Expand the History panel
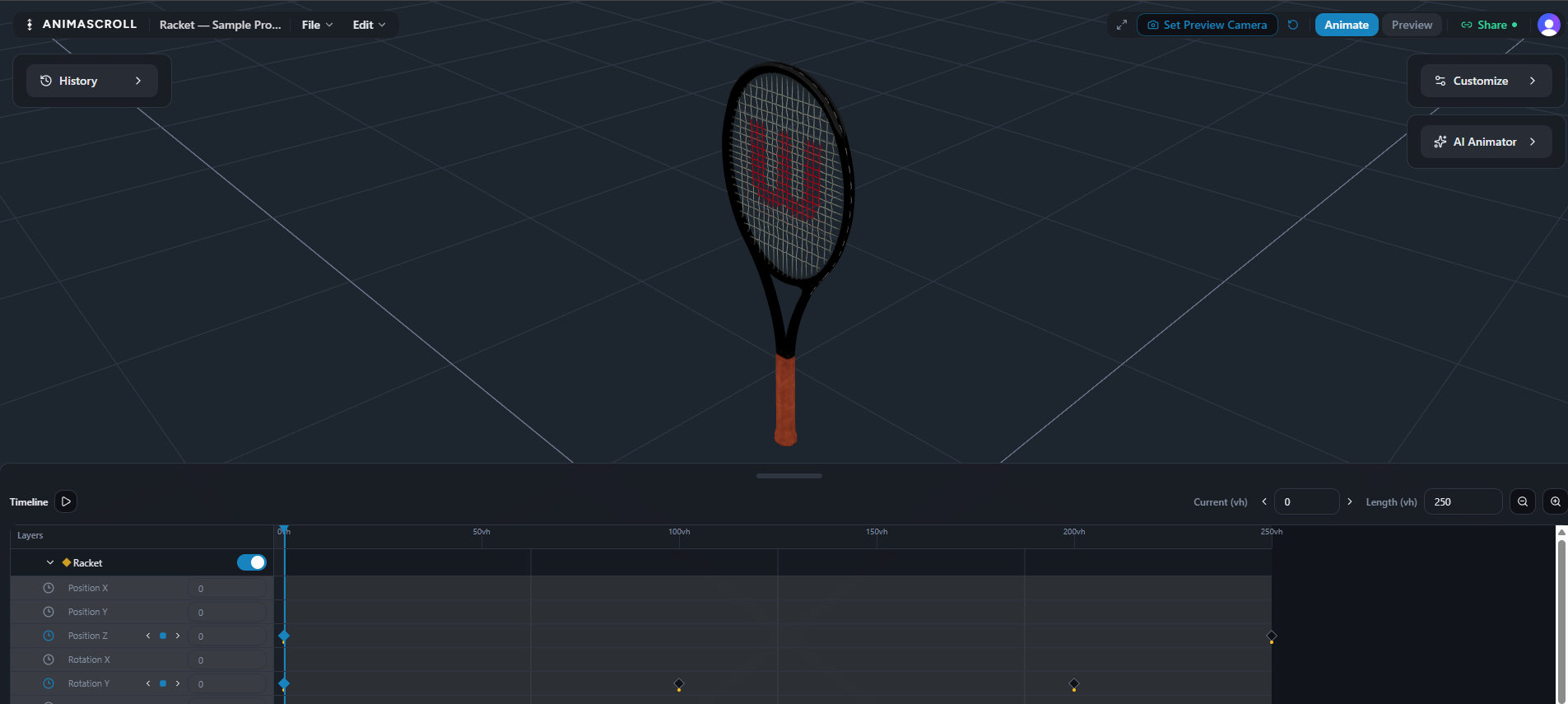Screen dimensions: 1568x704 coord(91,81)
